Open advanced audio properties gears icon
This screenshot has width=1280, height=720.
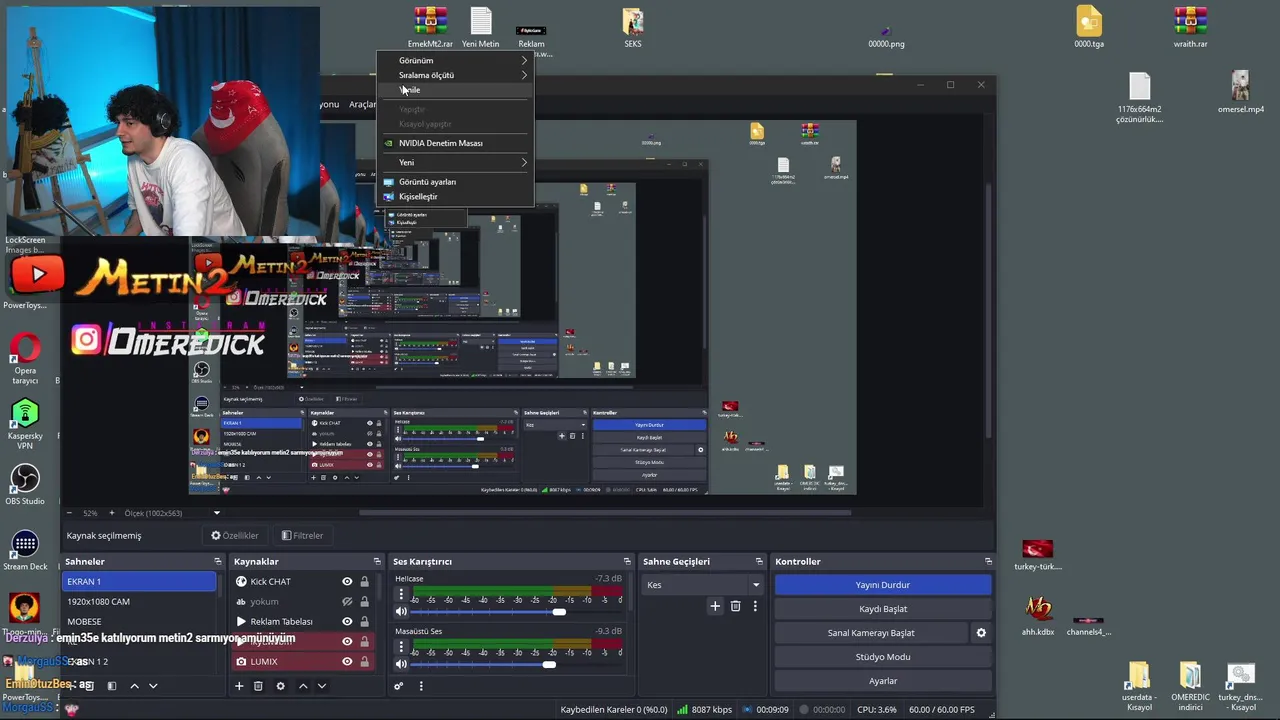[399, 686]
